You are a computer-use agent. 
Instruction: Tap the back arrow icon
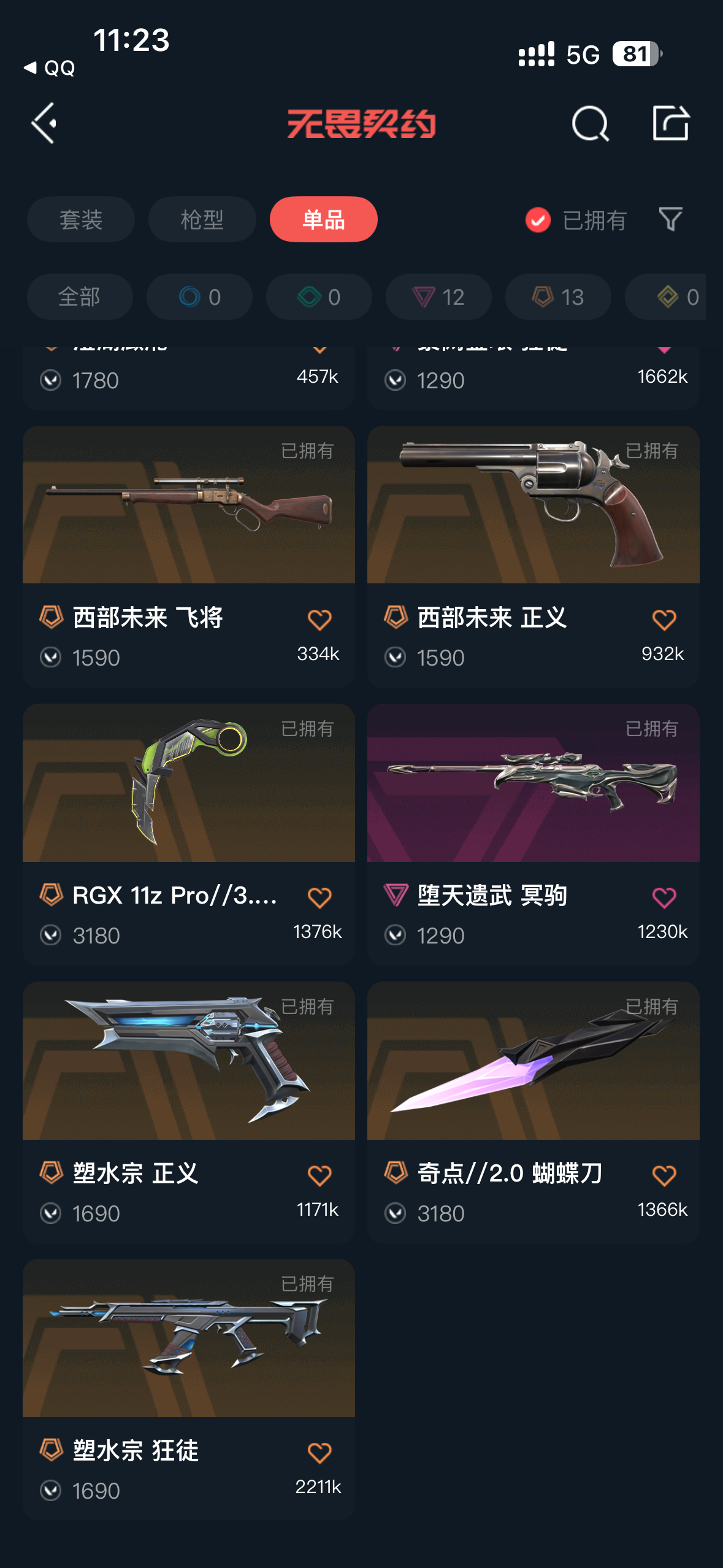(44, 123)
